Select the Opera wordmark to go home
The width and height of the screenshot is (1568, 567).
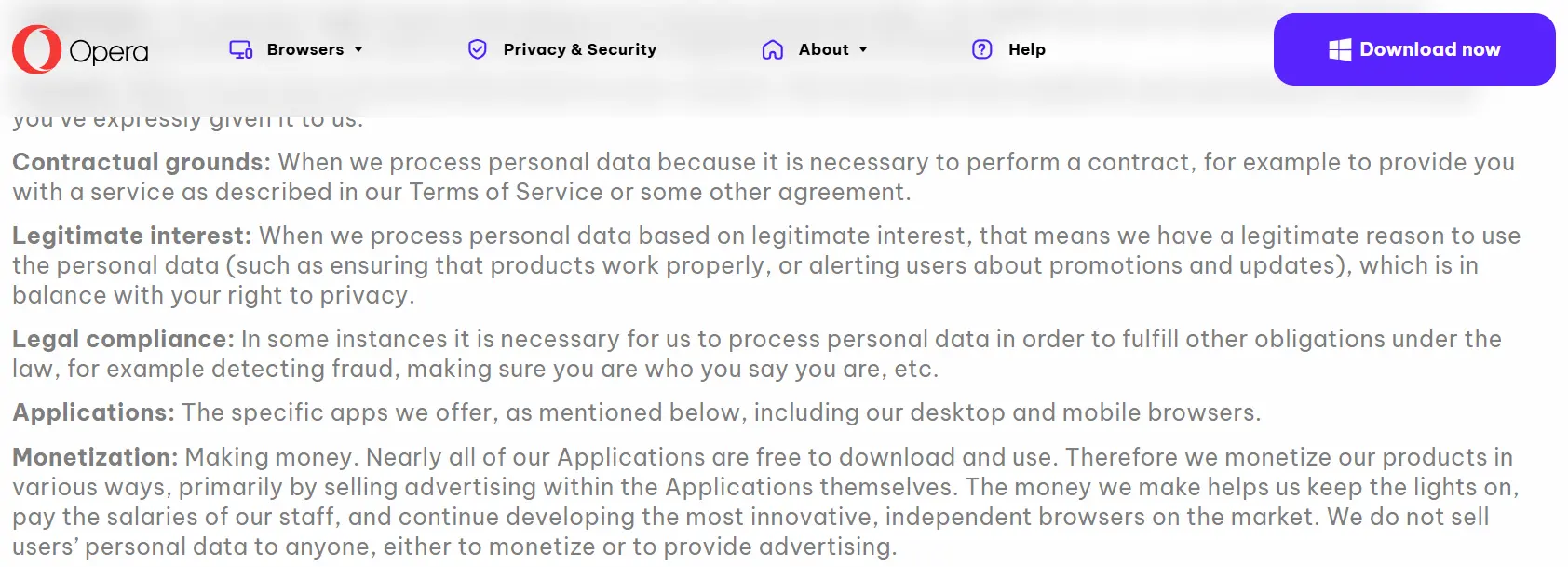109,51
